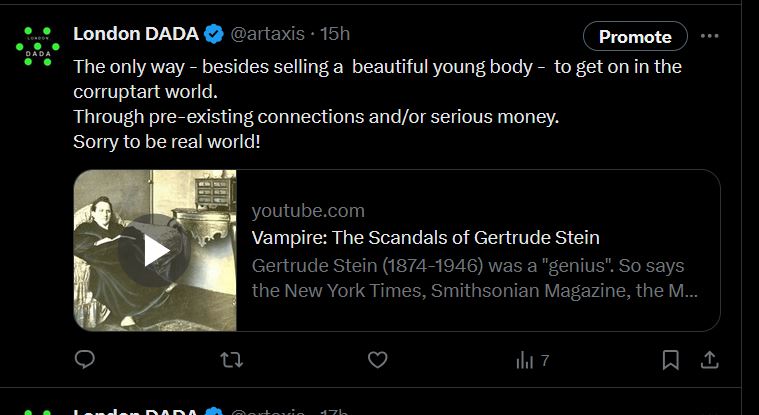Viewport: 759px width, 415px height.
Task: Bookmark the London DADA post
Action: [671, 359]
